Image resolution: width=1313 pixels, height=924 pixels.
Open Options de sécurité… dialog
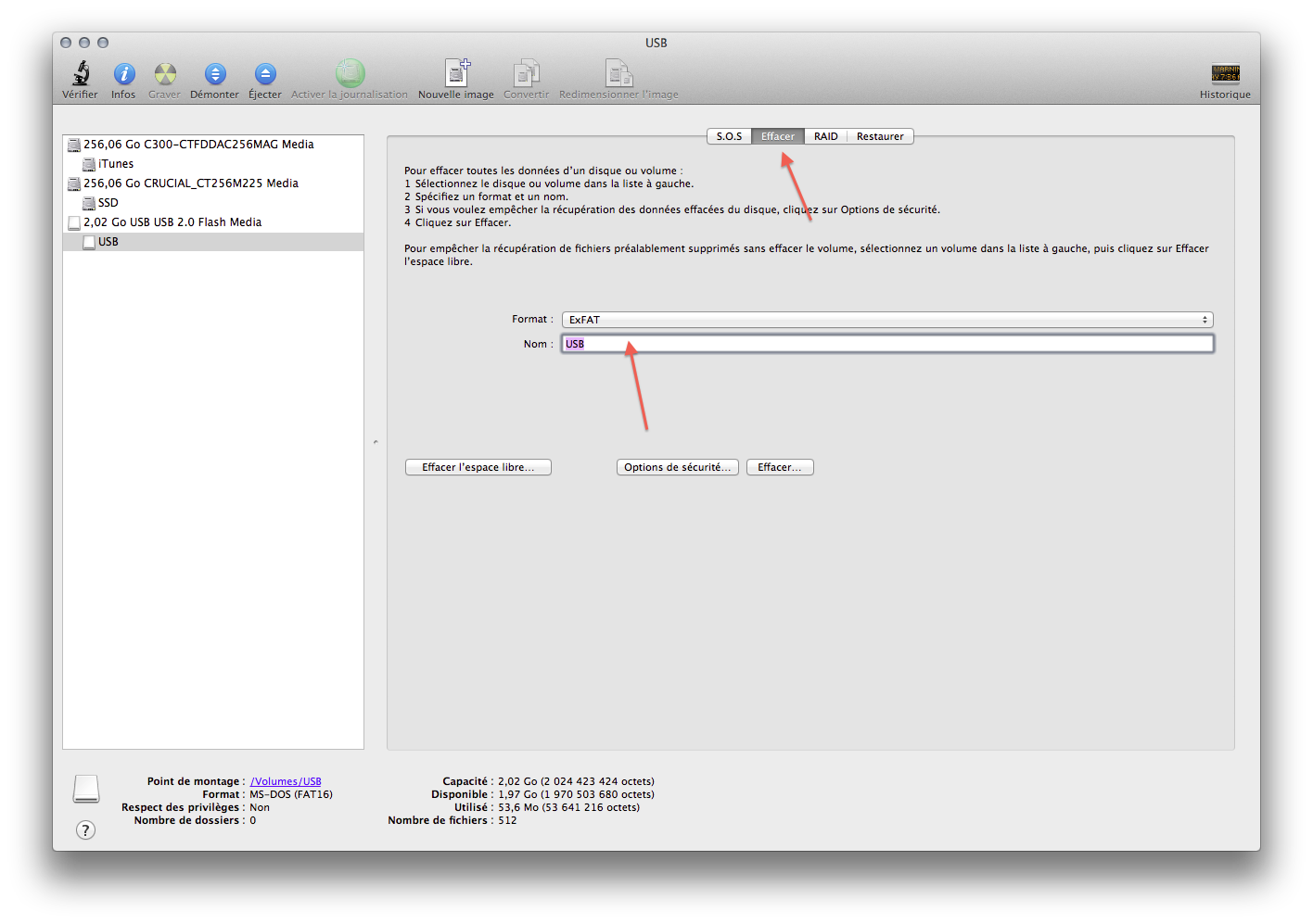tap(677, 467)
